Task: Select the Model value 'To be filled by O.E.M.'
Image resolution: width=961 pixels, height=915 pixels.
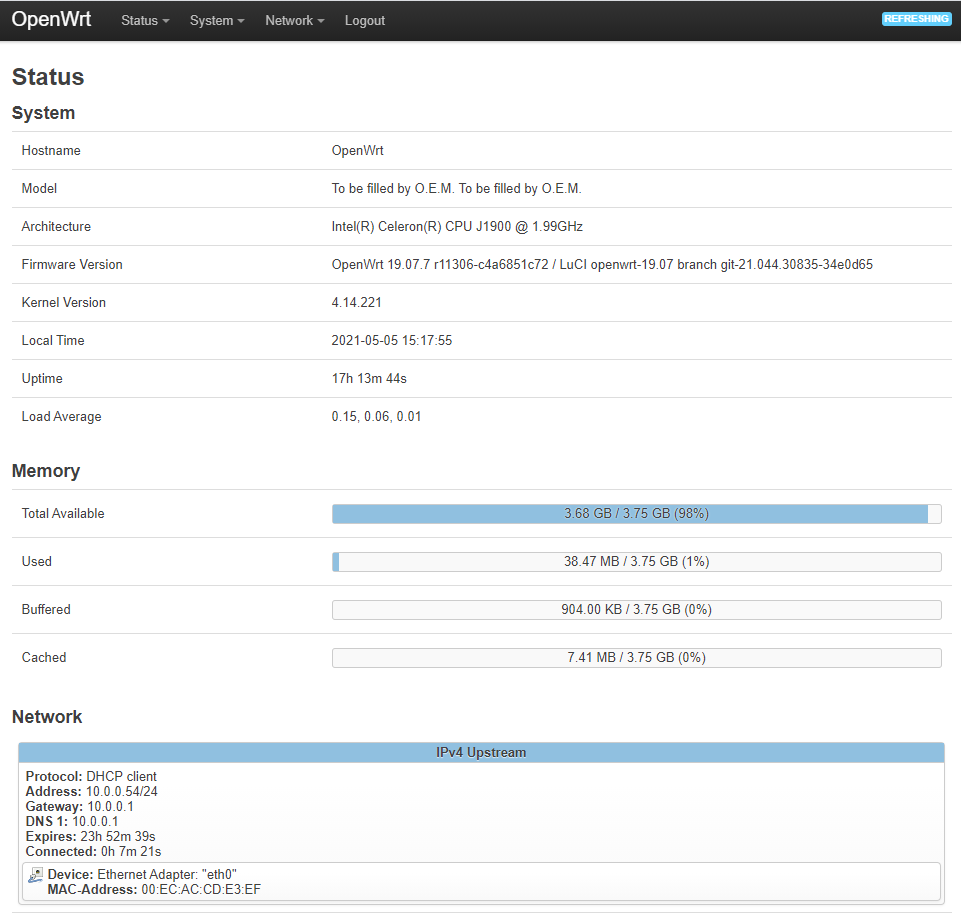Action: tap(457, 189)
